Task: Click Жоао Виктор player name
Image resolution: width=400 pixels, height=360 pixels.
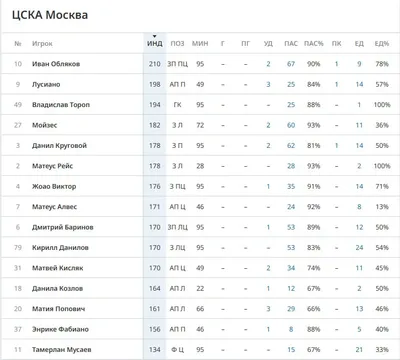Action: [x=54, y=186]
